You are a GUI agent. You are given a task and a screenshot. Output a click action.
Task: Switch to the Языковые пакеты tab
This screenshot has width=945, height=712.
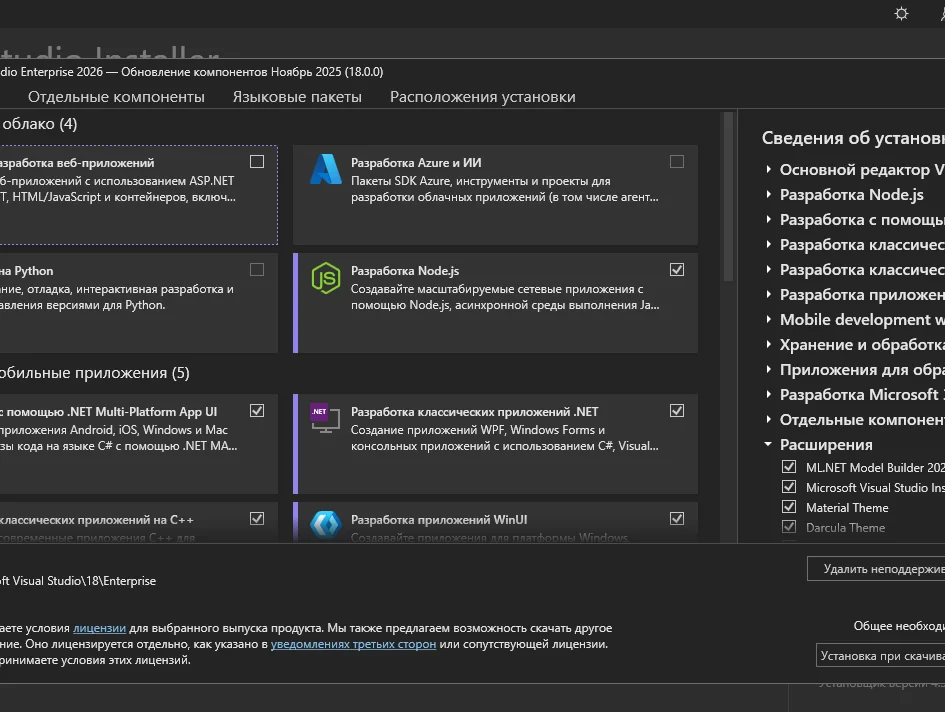click(x=297, y=97)
